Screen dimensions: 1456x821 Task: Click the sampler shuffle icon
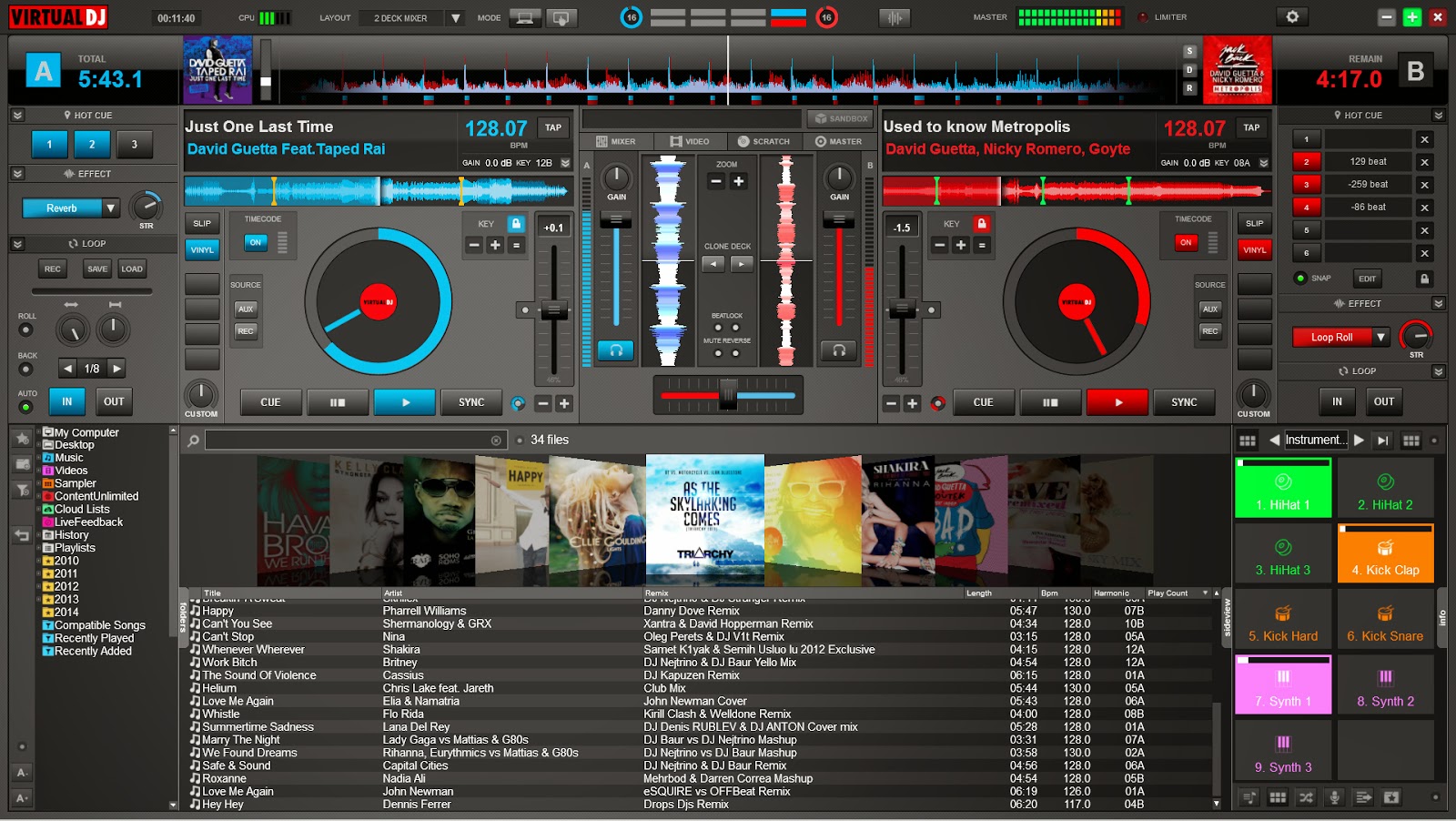[1306, 797]
